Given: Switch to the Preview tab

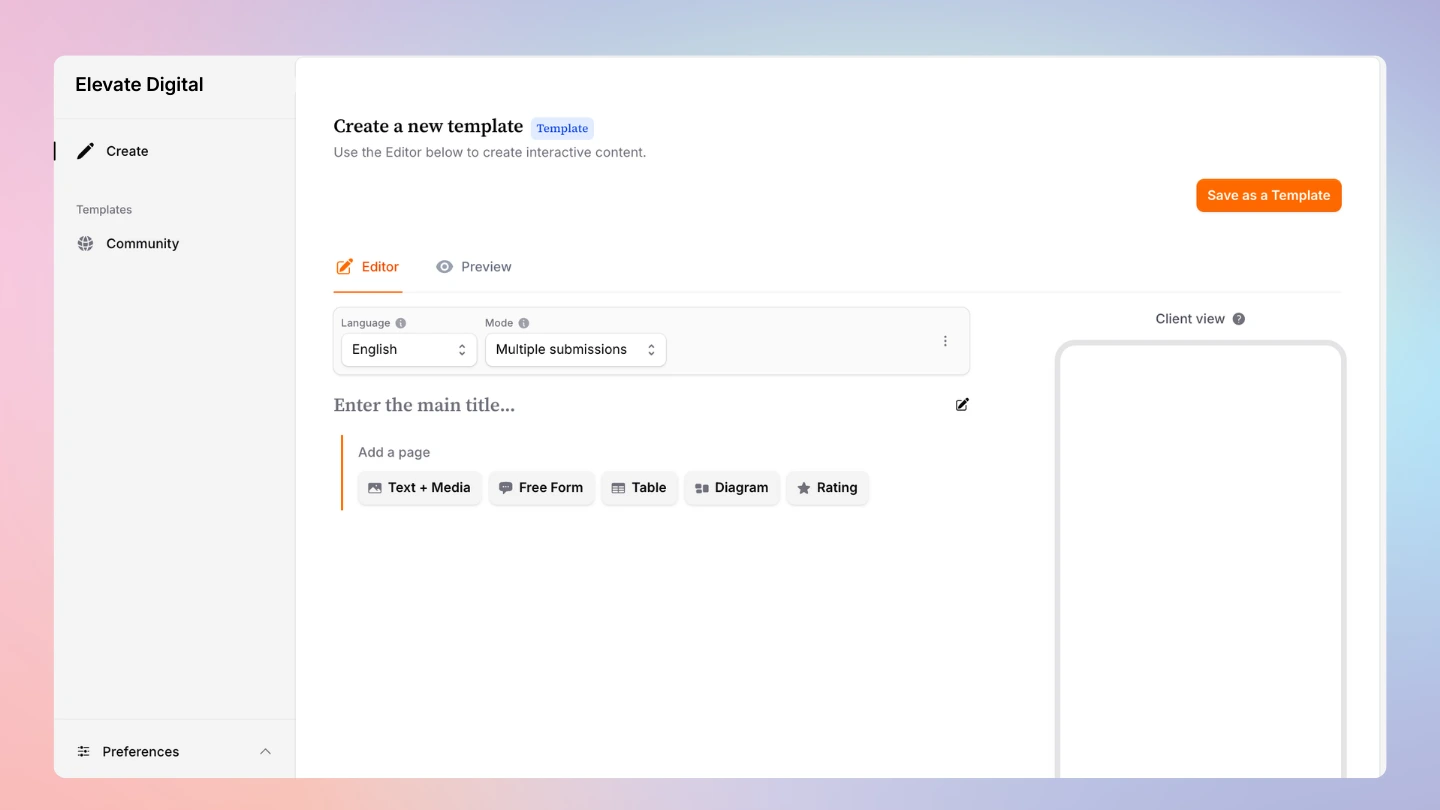Looking at the screenshot, I should coord(474,267).
